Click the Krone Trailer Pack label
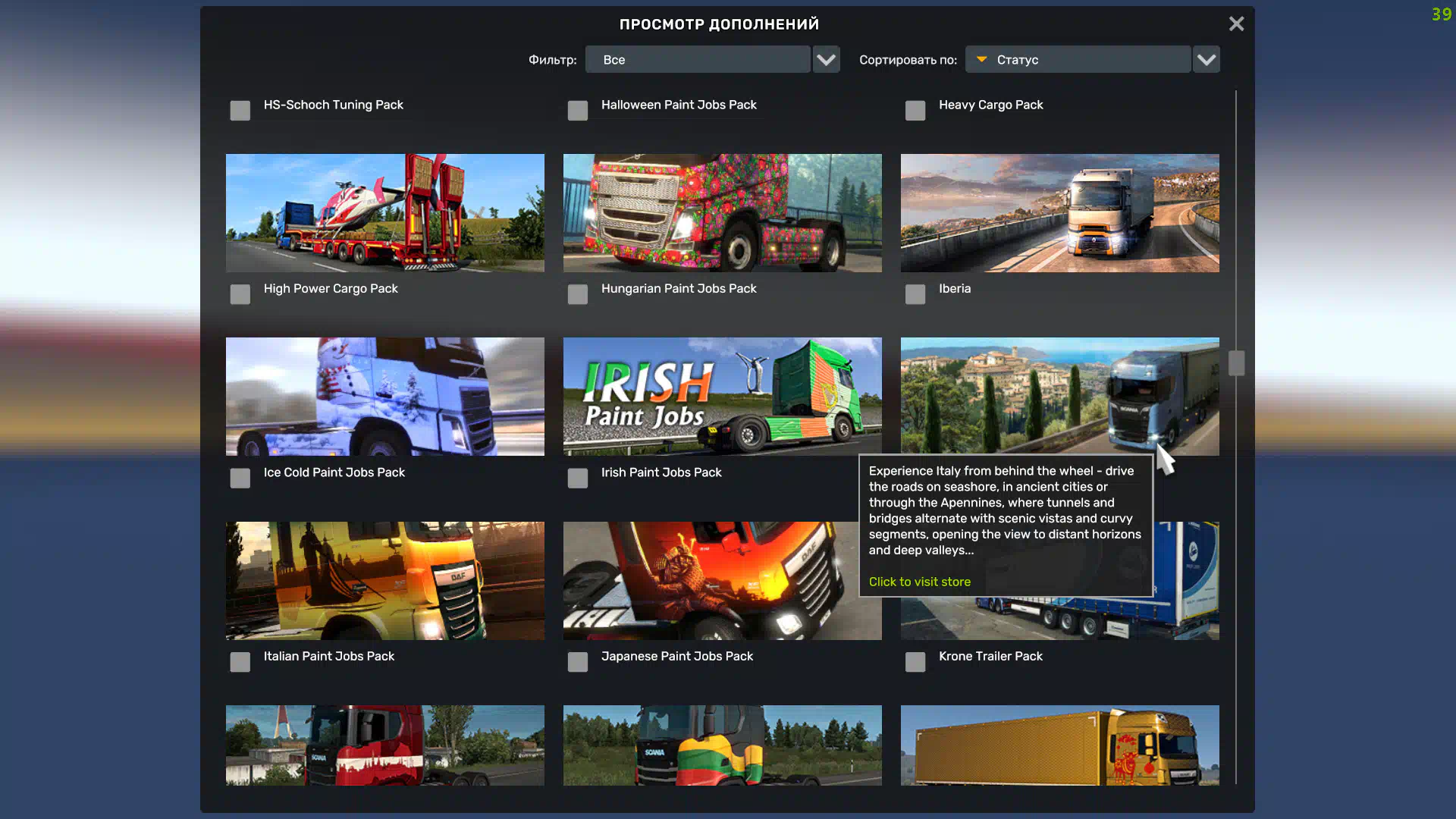This screenshot has width=1456, height=819. click(990, 656)
